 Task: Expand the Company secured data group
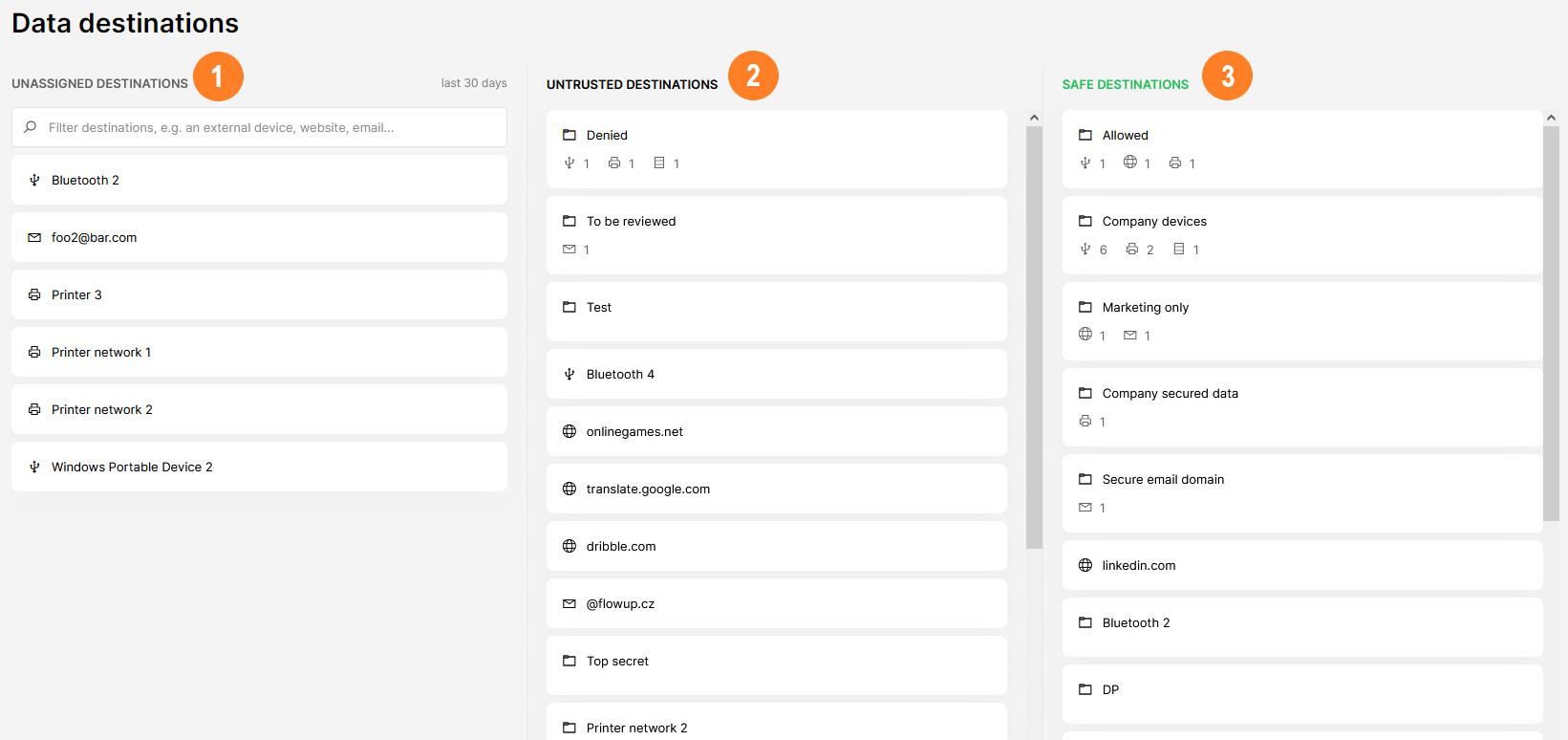coord(1170,393)
